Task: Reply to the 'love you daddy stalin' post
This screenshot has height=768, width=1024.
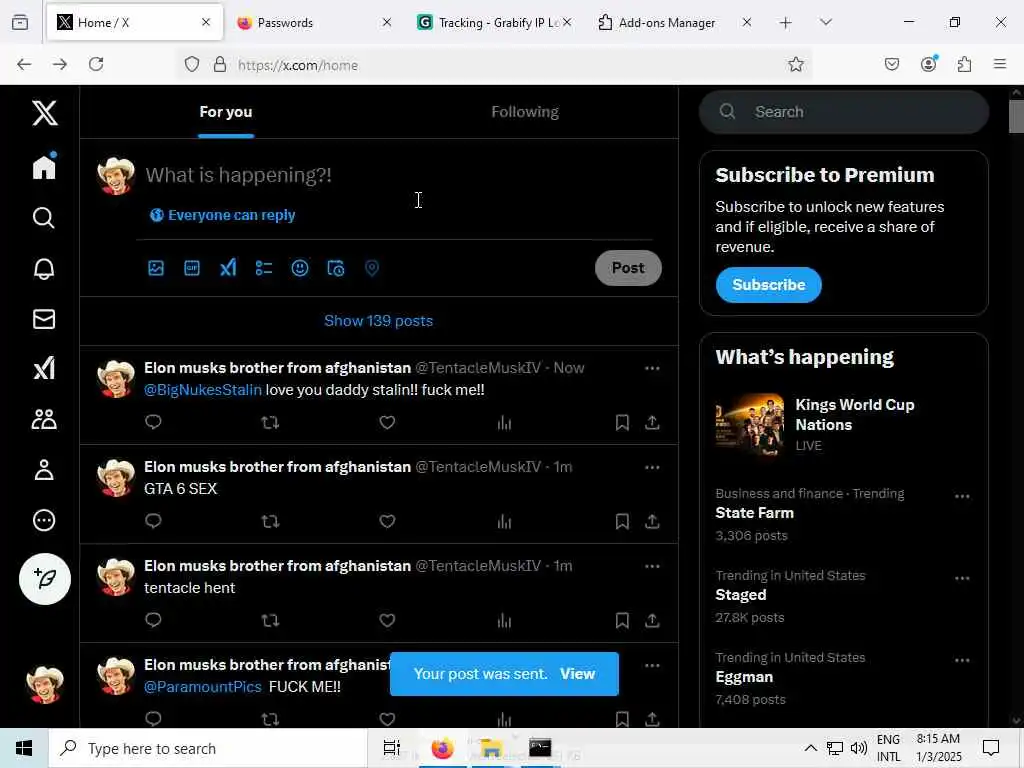Action: pyautogui.click(x=153, y=422)
